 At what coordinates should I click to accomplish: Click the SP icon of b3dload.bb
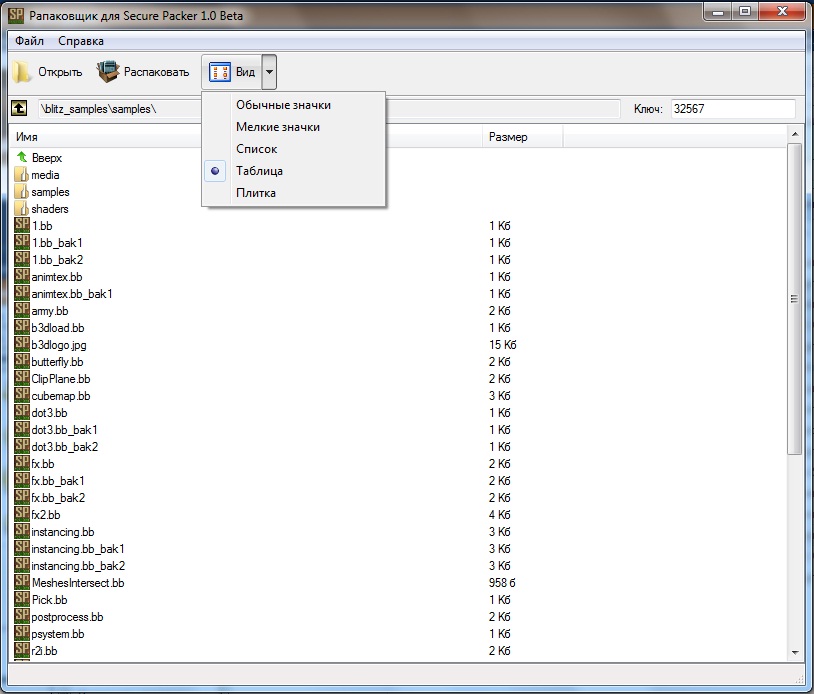(x=22, y=327)
